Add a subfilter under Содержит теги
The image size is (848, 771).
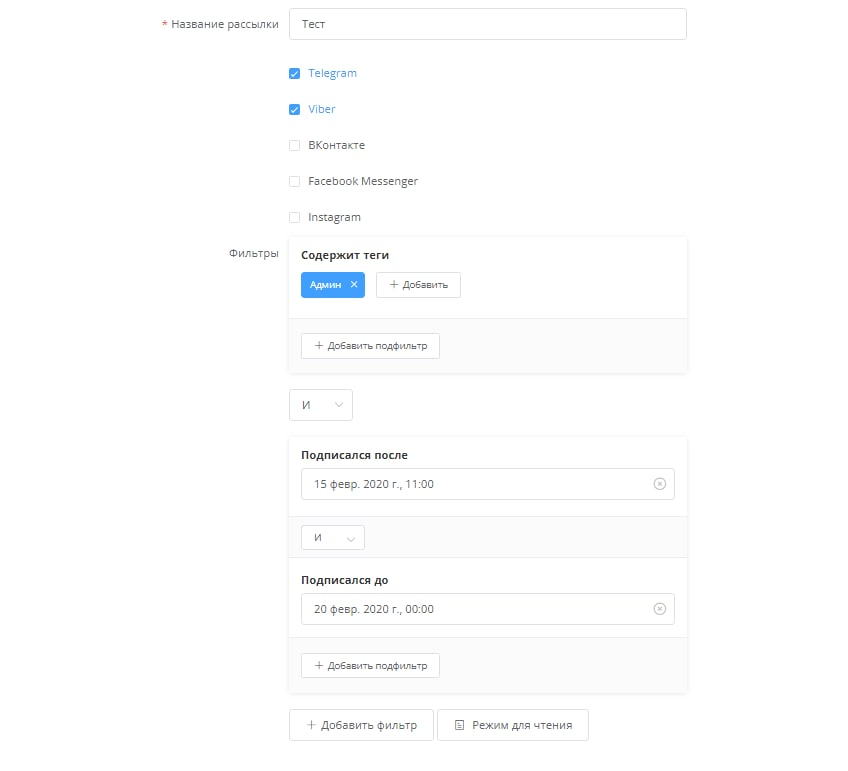[x=370, y=346]
